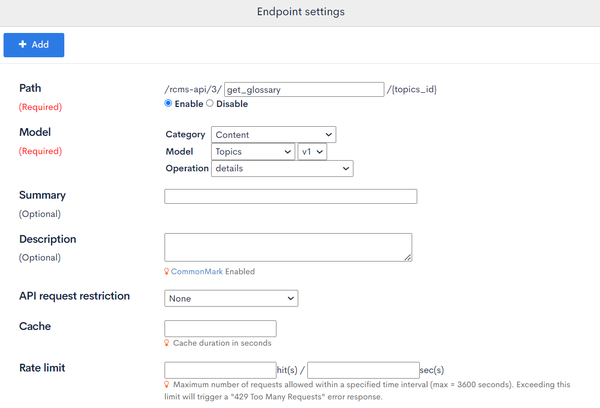Viewport: 600px width, 408px height.
Task: Click lightbulb icon beside Cache duration hint
Action: pos(166,343)
